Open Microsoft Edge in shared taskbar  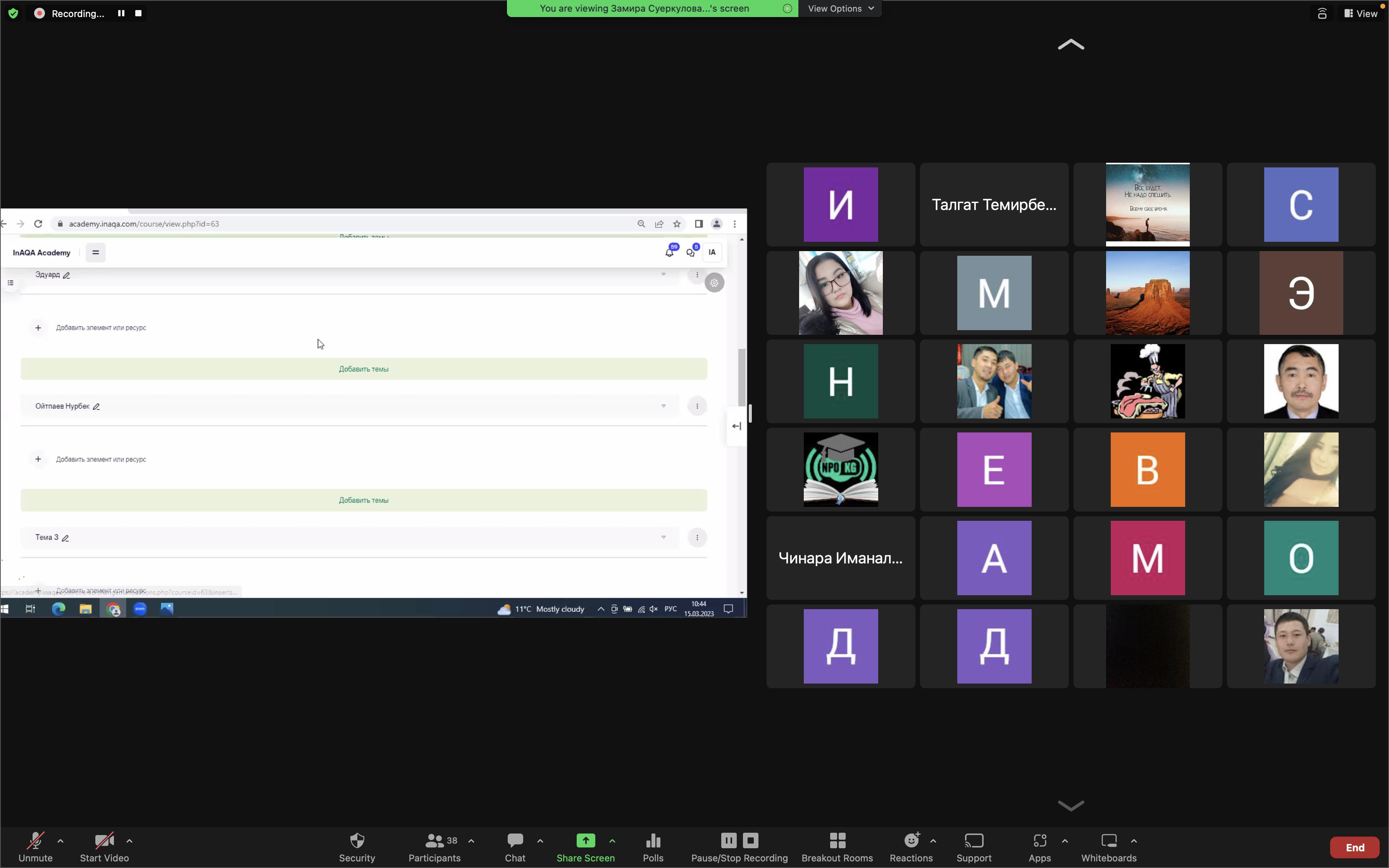point(59,609)
